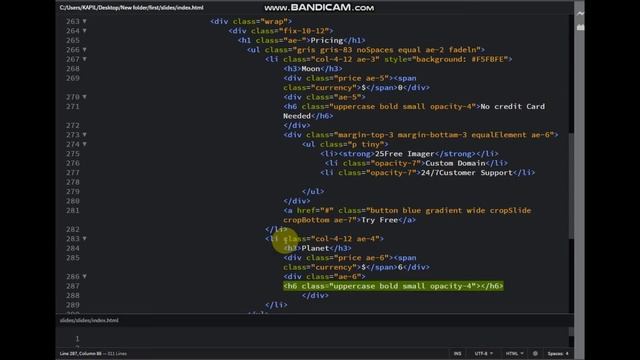Click class="price ae-6" on line 285
This screenshot has height=360, width=640.
coord(347,258)
